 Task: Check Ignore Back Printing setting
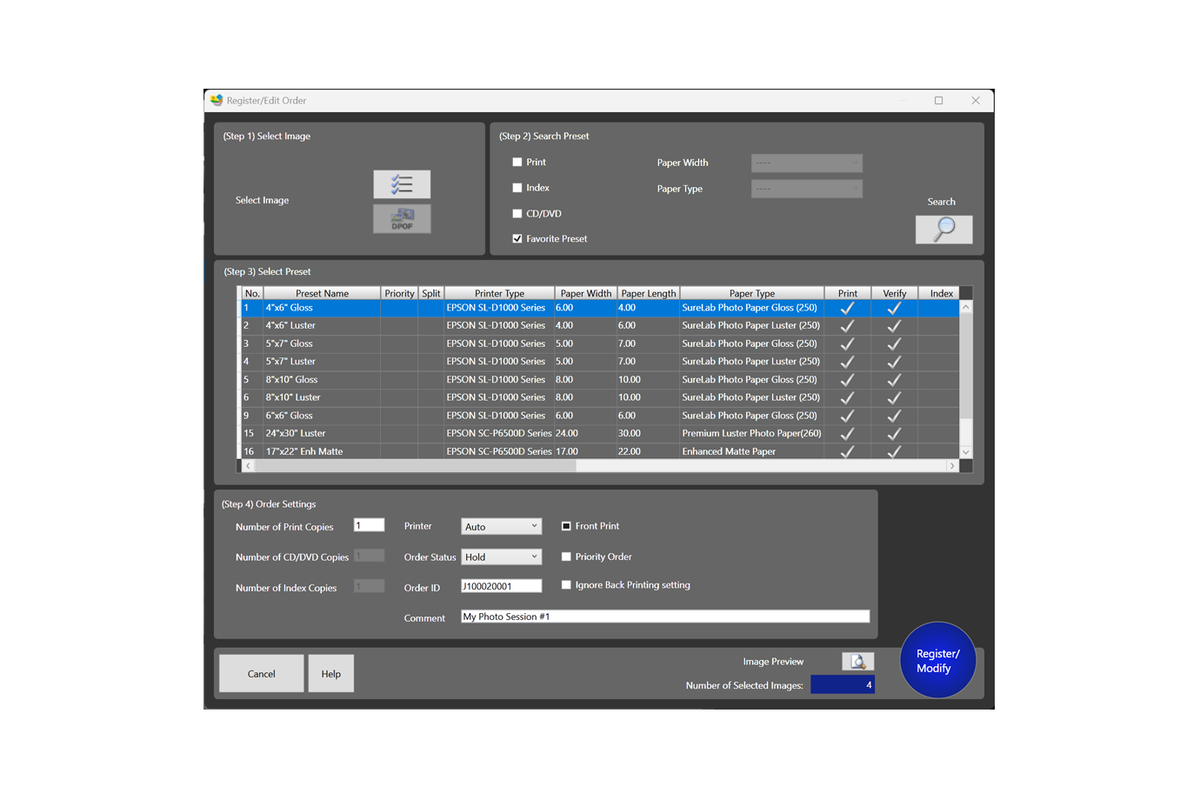click(x=566, y=585)
